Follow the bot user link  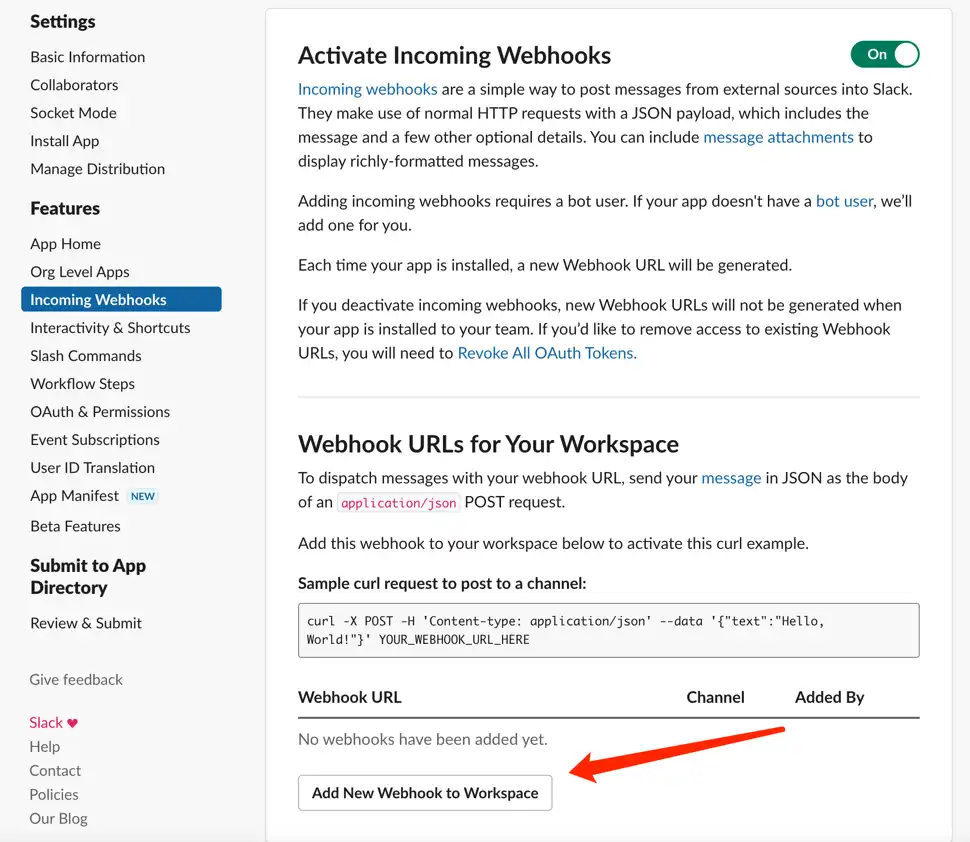click(844, 201)
